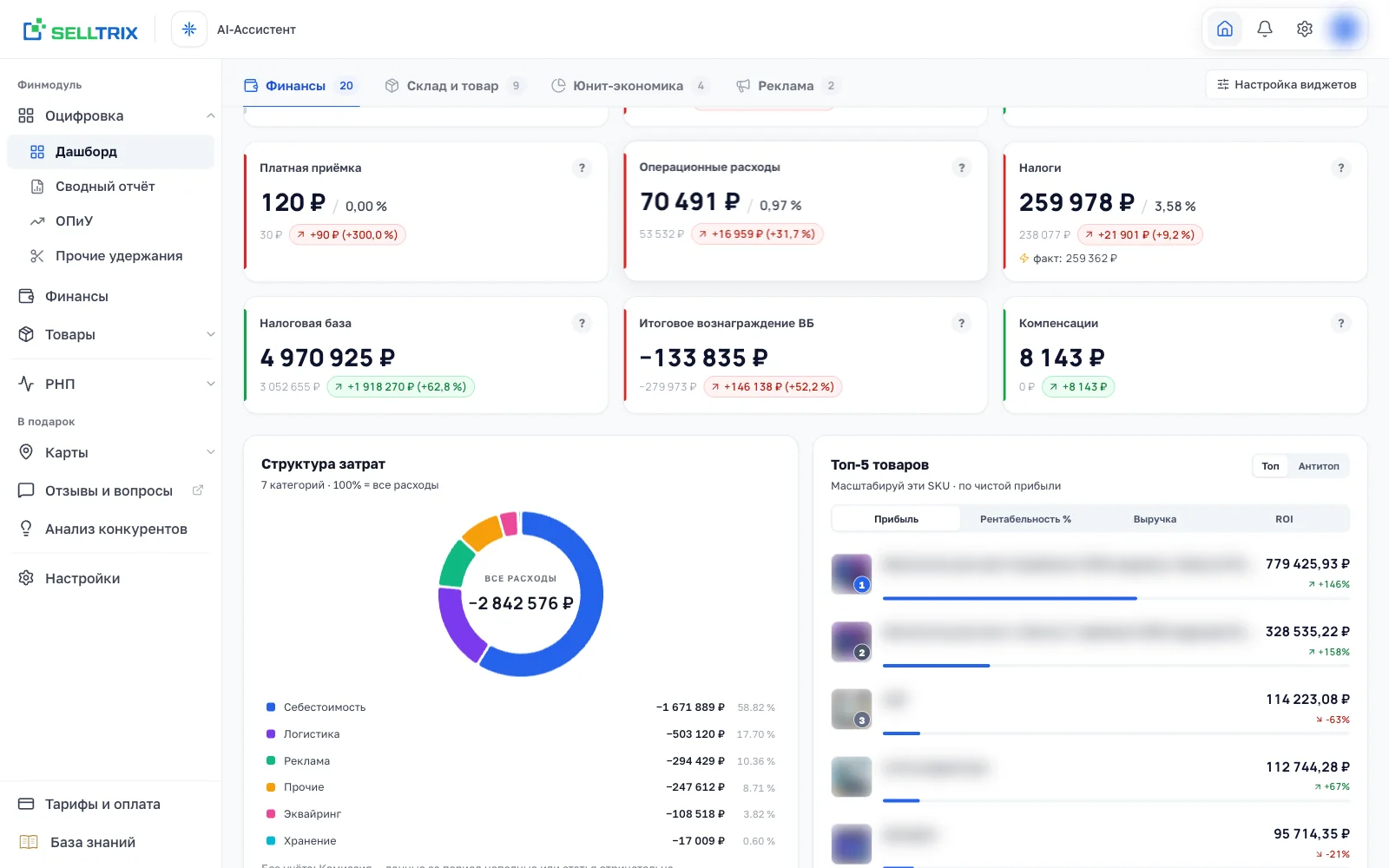
Task: Click purple Логистика legend swatch
Action: point(271,734)
